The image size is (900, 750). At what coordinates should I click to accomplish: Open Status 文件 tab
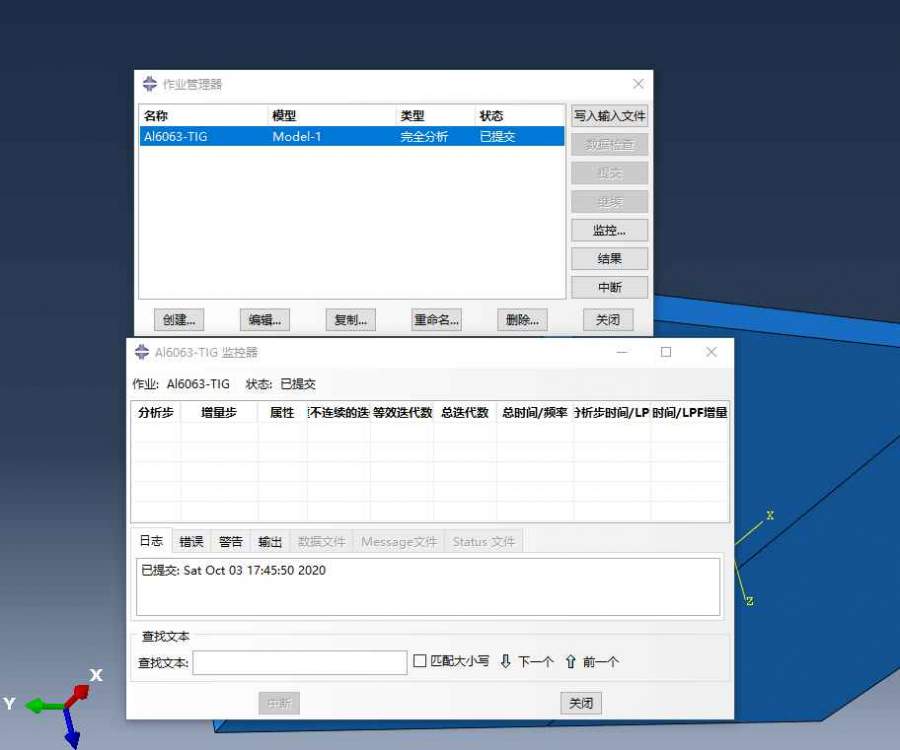click(x=483, y=541)
